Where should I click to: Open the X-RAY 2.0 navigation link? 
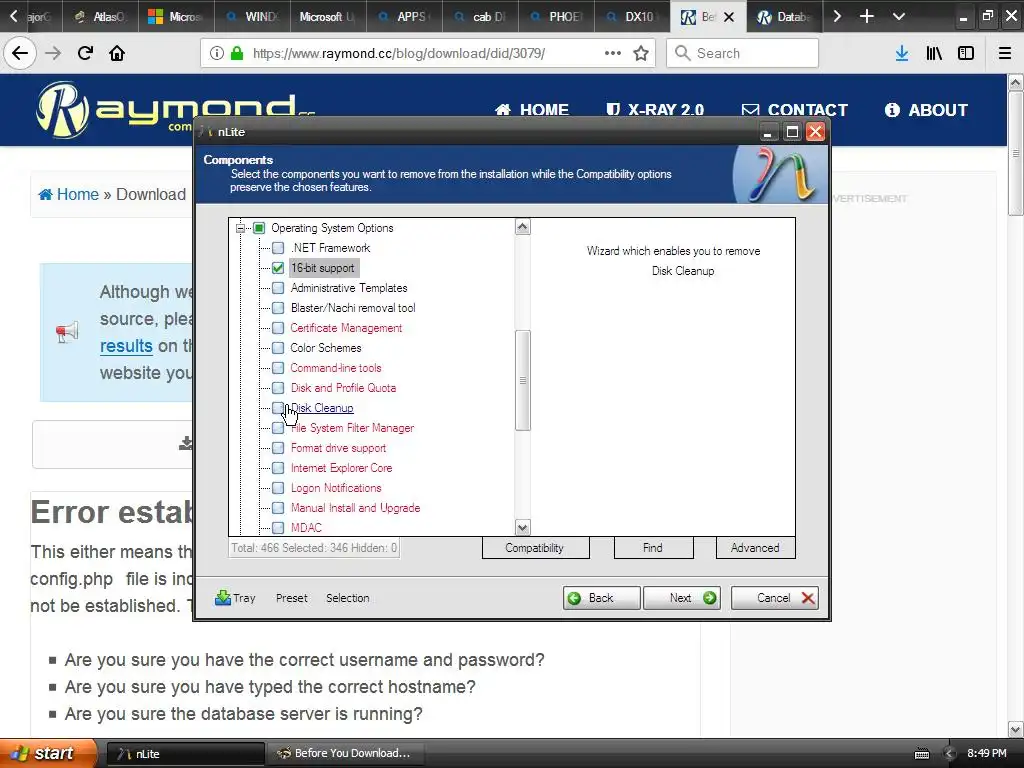coord(654,110)
